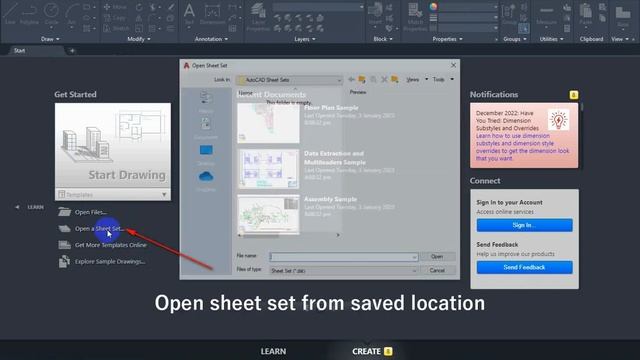
Task: Click the Notifications badge icon
Action: (x=573, y=95)
